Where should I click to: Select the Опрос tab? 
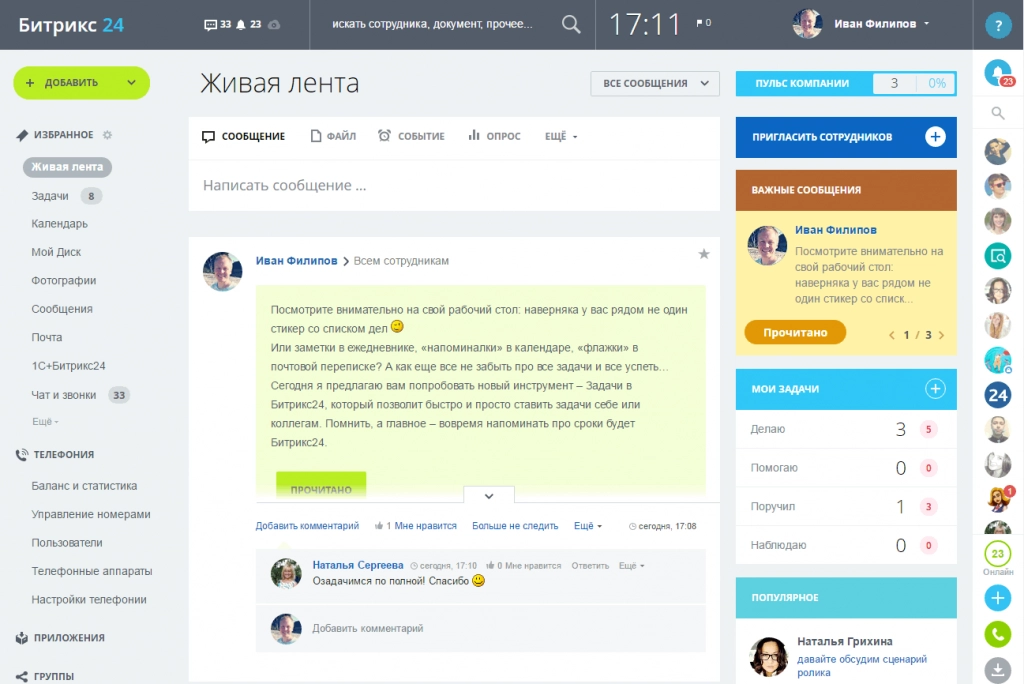tap(494, 136)
